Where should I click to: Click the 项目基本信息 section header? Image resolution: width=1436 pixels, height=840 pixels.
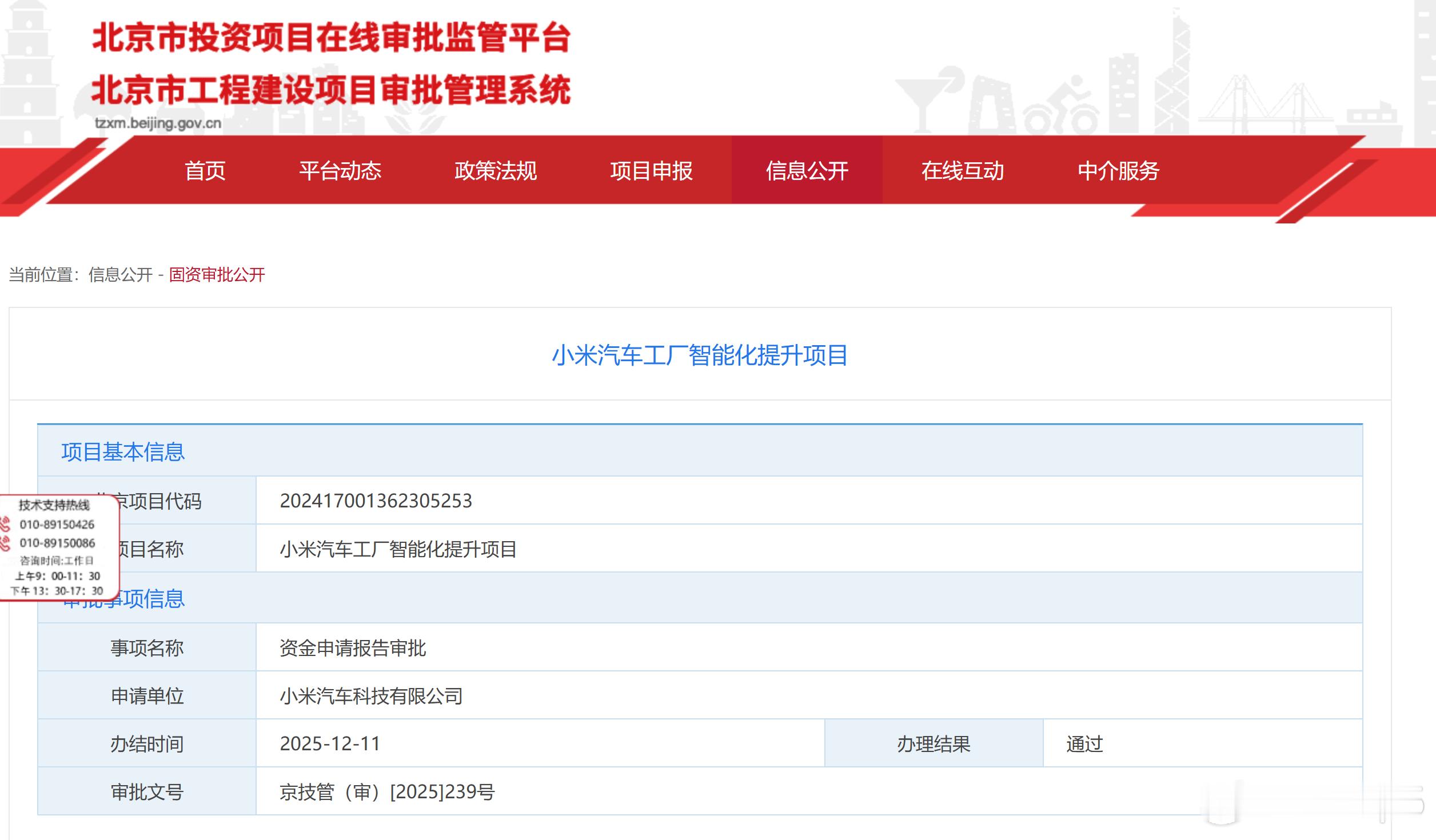pos(123,452)
